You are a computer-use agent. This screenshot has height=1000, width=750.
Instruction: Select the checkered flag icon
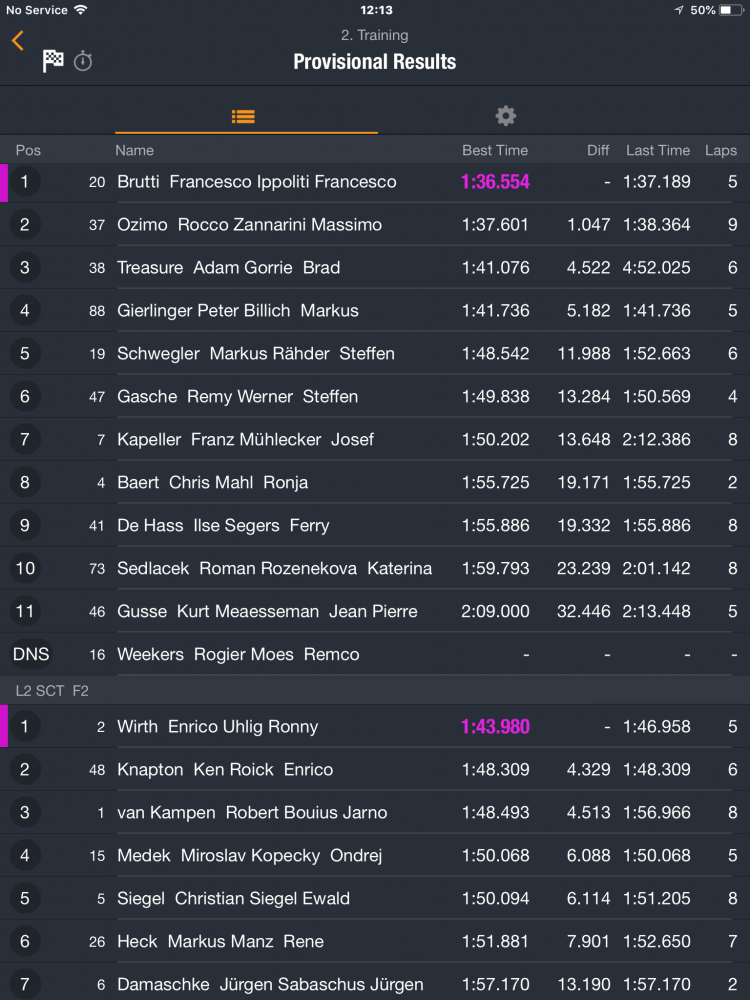coord(53,61)
